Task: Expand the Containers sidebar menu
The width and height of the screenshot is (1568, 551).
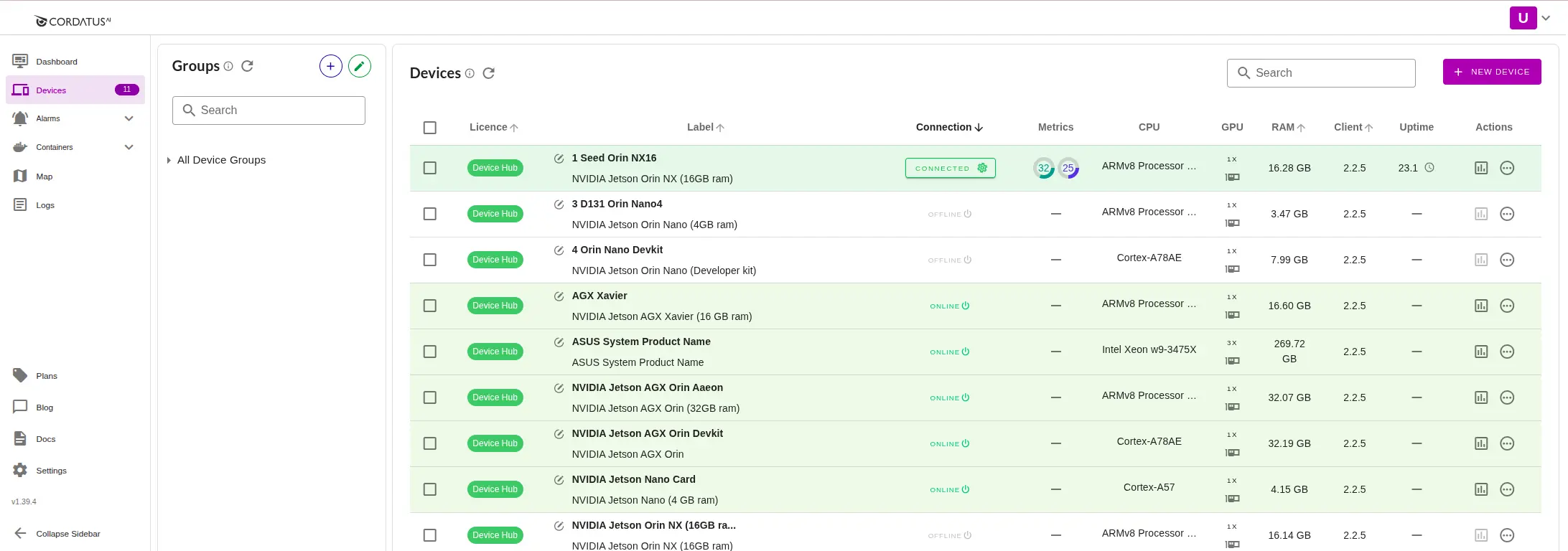Action: (x=129, y=147)
